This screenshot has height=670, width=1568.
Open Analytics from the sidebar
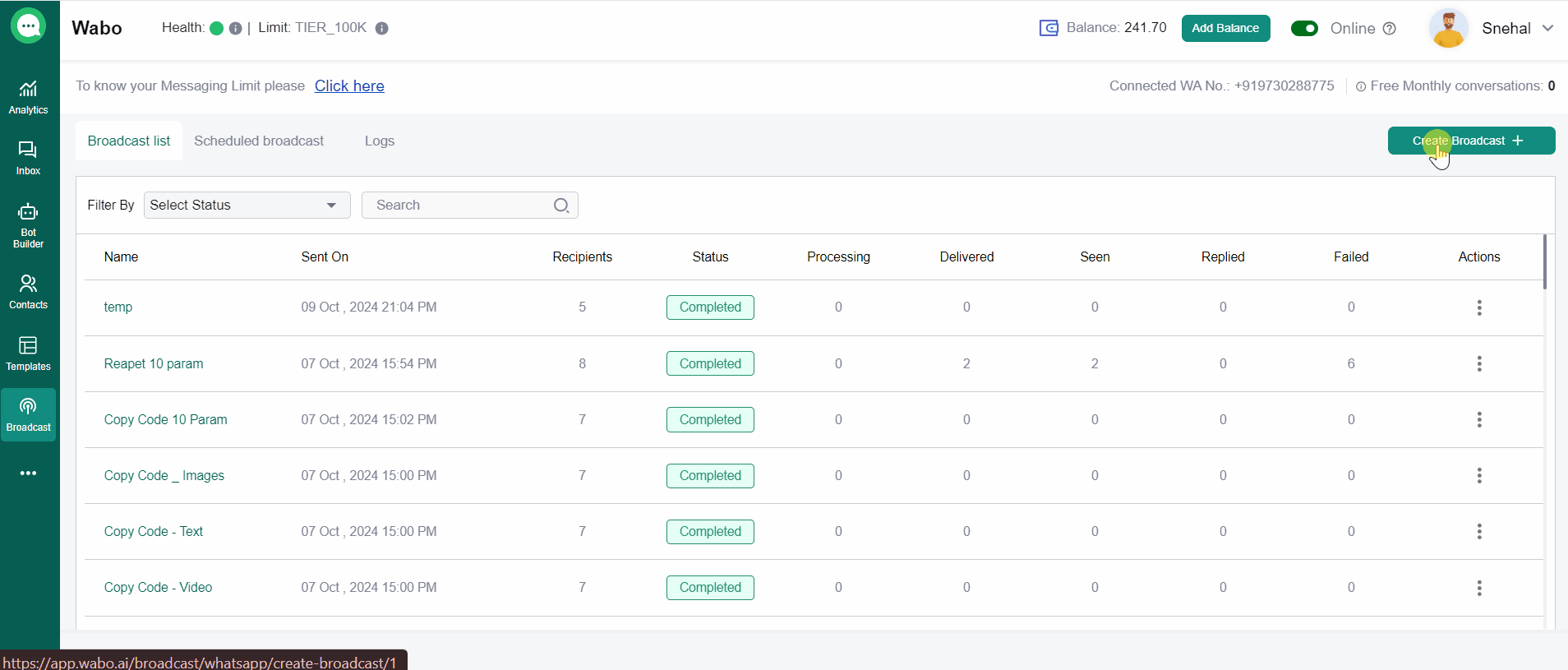pos(28,97)
